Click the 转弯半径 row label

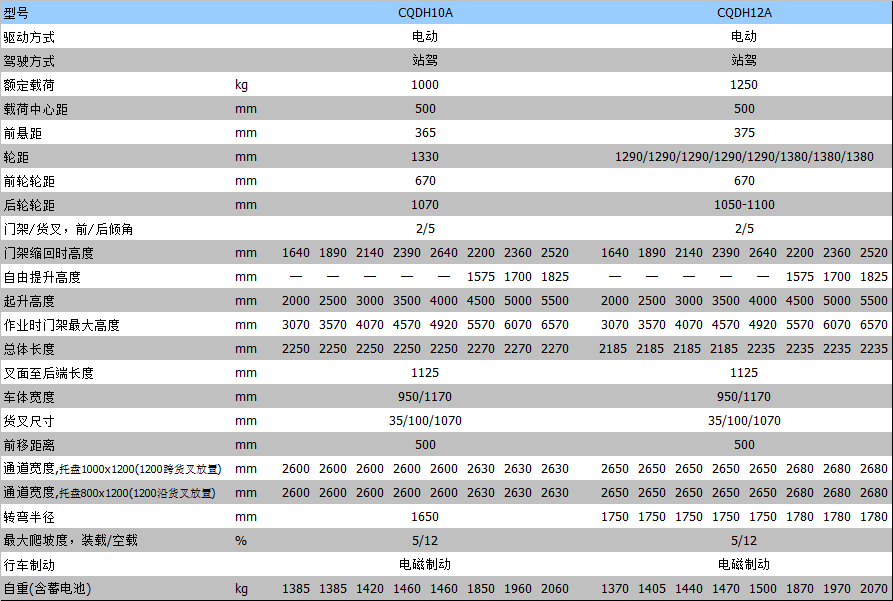tap(29, 517)
